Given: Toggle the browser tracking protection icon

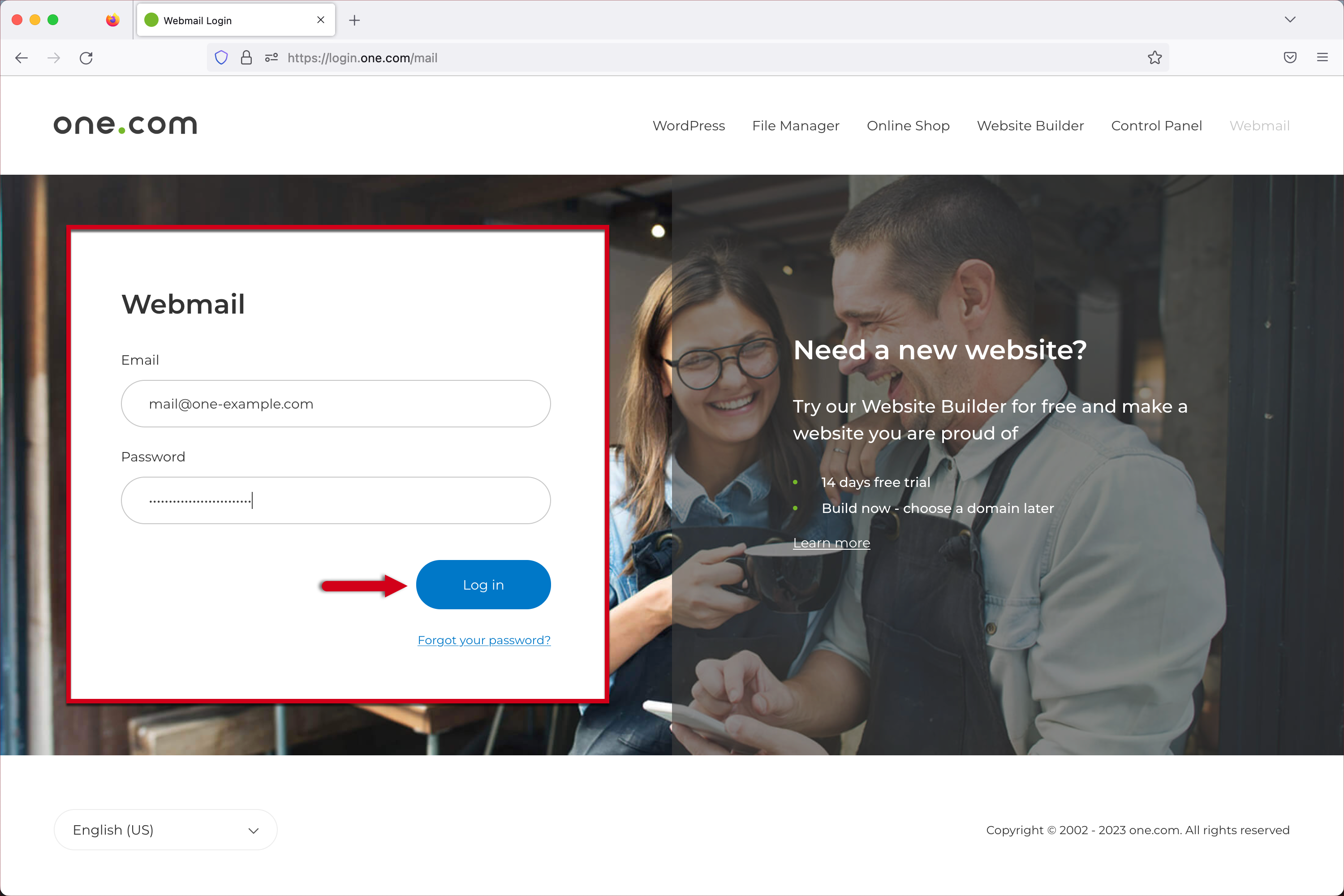Looking at the screenshot, I should (222, 57).
